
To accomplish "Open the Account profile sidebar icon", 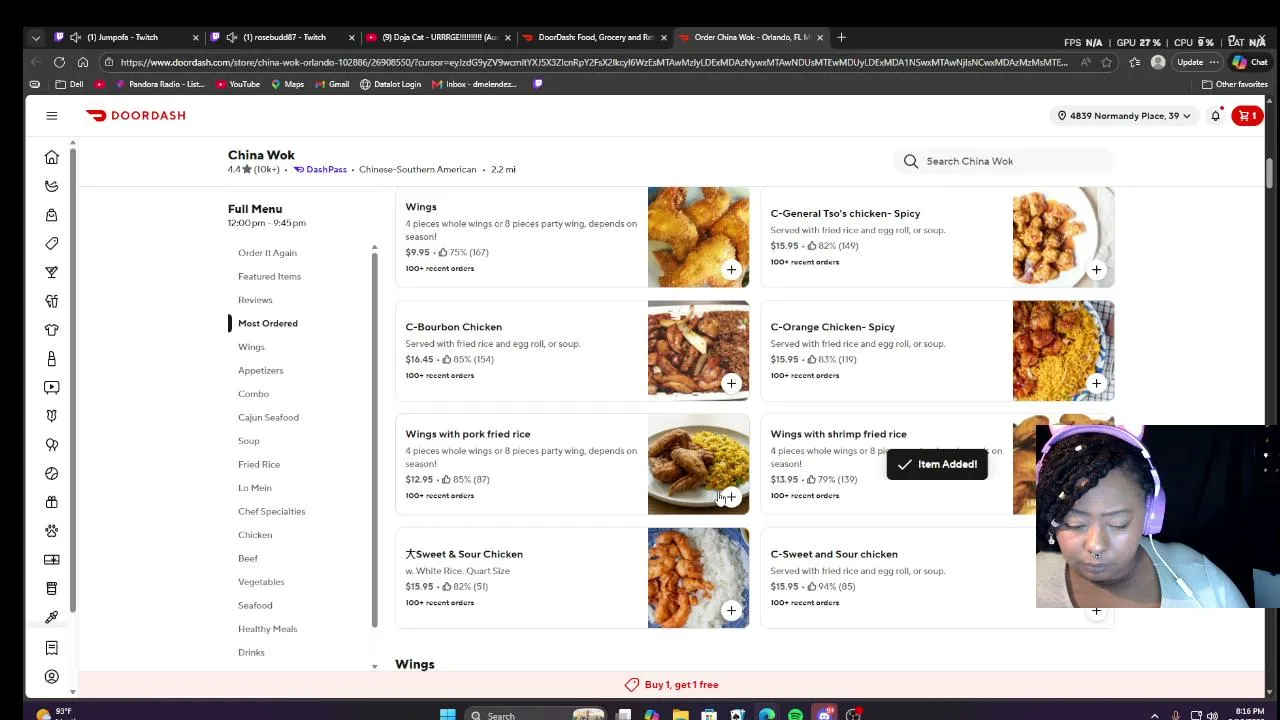I will 52,677.
